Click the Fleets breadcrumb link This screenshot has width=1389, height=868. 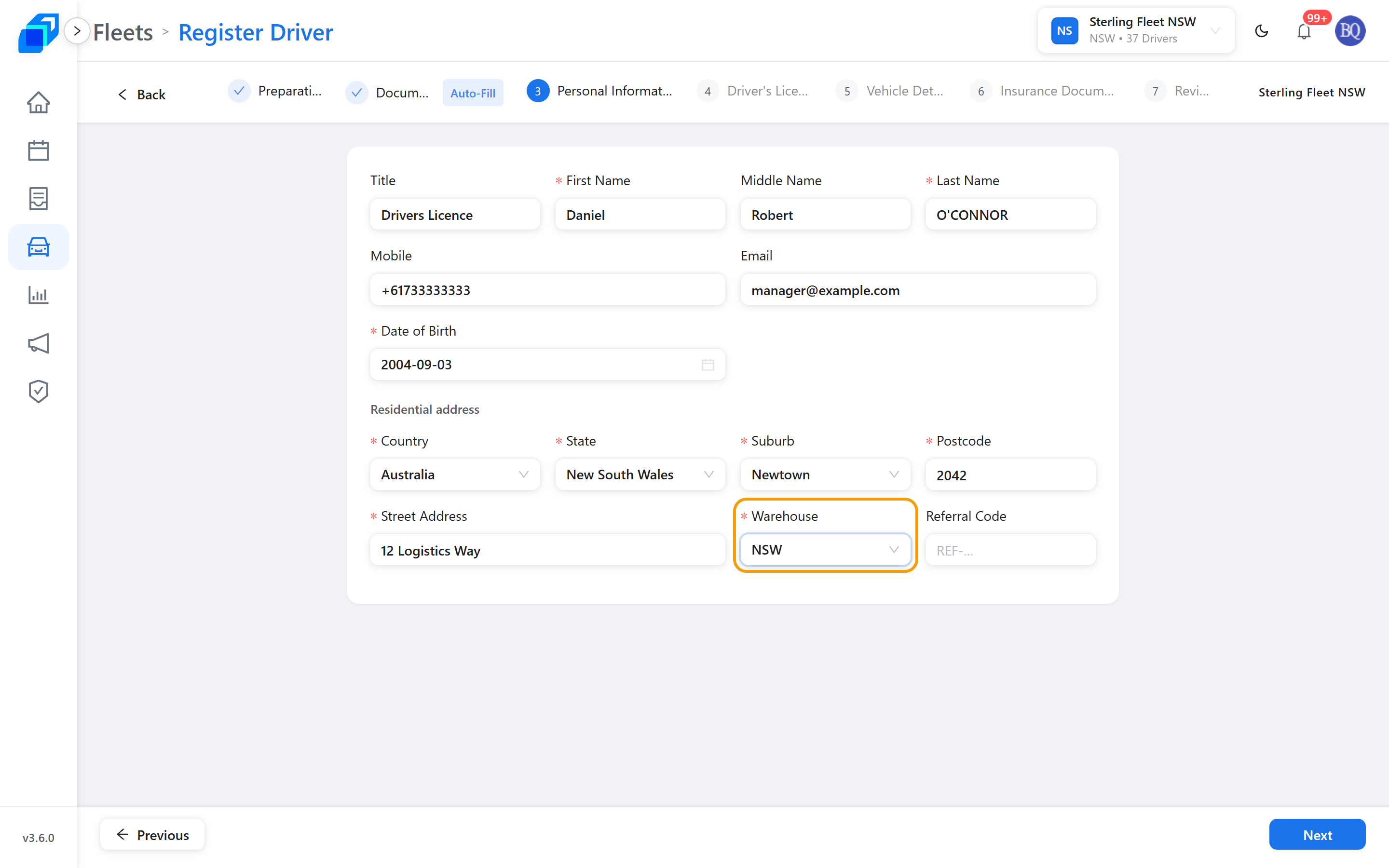pyautogui.click(x=123, y=32)
